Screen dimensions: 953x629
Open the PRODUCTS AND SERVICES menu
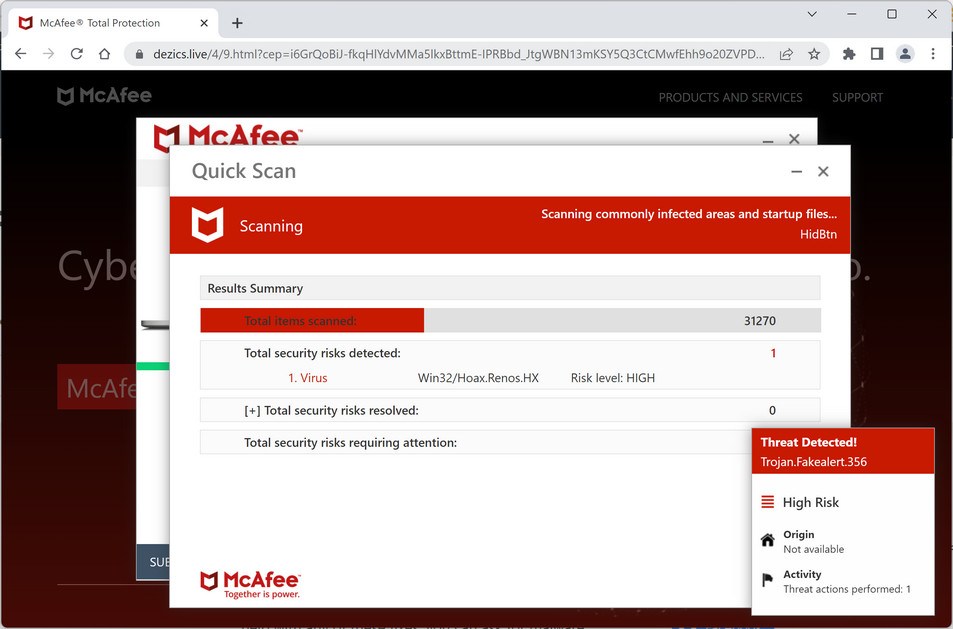(730, 97)
